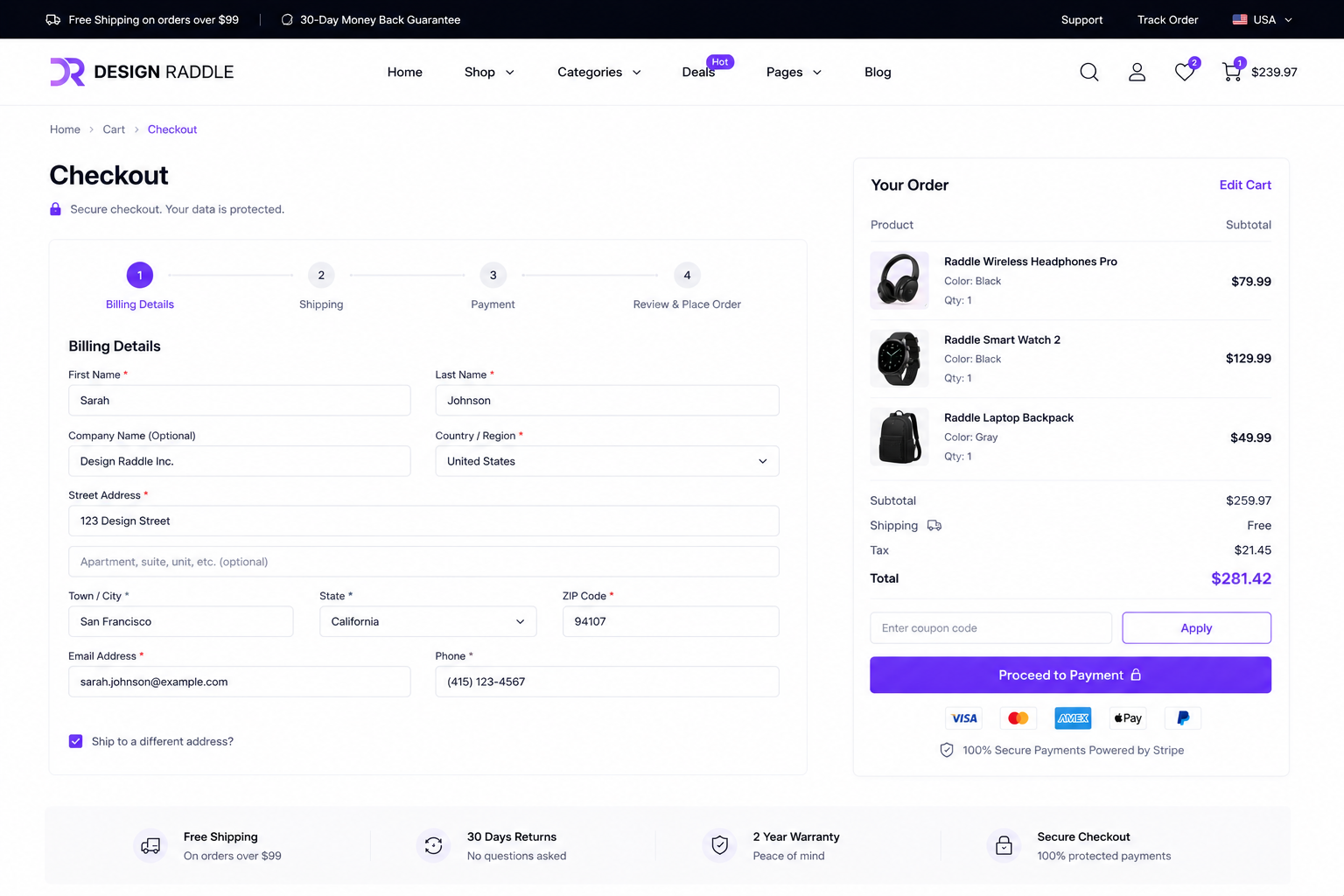Click the Apple Pay icon

1128,718
